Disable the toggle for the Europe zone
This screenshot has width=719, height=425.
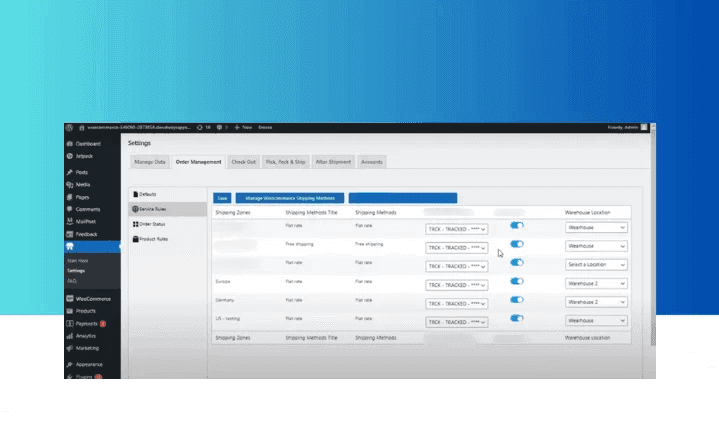pyautogui.click(x=517, y=282)
